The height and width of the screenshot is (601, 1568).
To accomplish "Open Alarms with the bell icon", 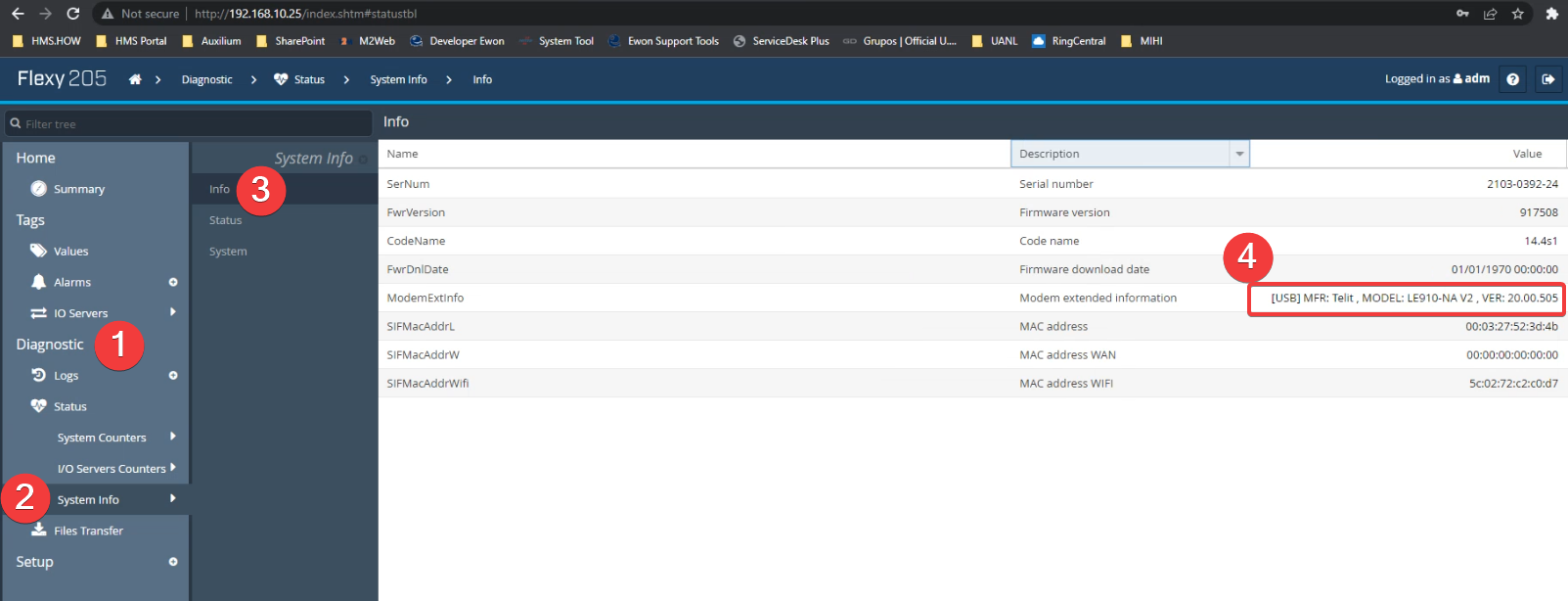I will (71, 282).
